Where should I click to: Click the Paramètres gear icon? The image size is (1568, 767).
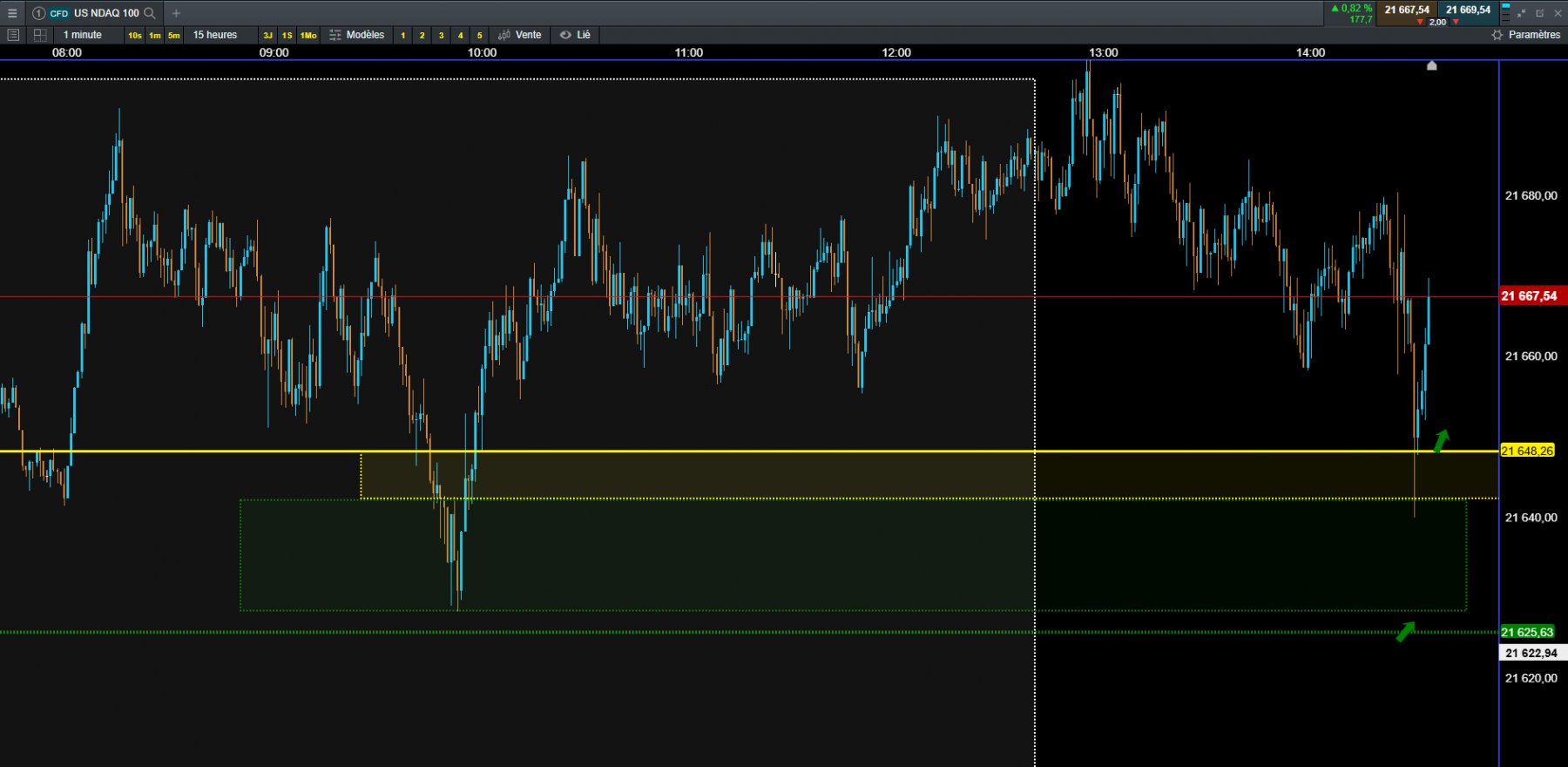(1497, 35)
